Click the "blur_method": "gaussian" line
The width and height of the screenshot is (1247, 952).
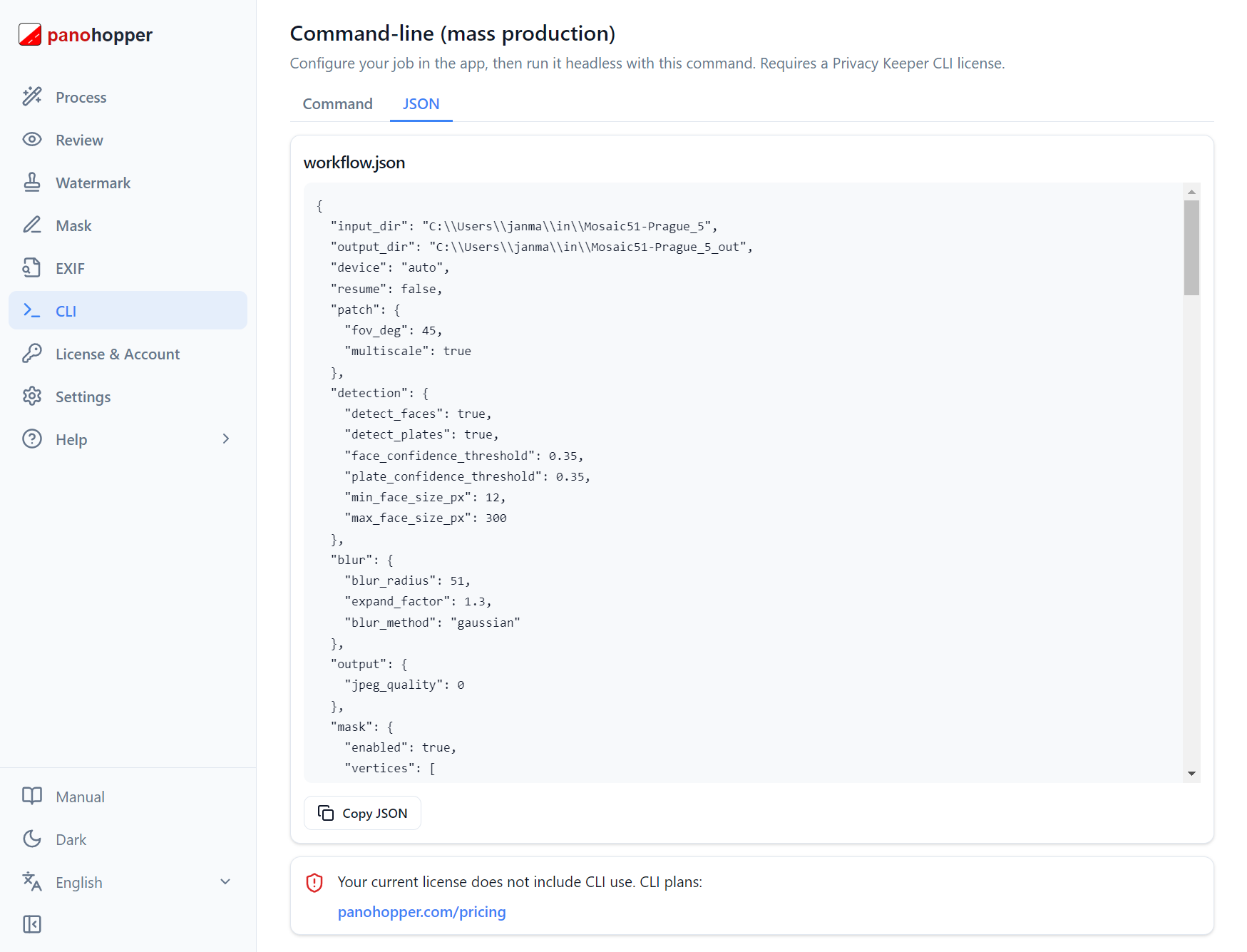tap(433, 623)
